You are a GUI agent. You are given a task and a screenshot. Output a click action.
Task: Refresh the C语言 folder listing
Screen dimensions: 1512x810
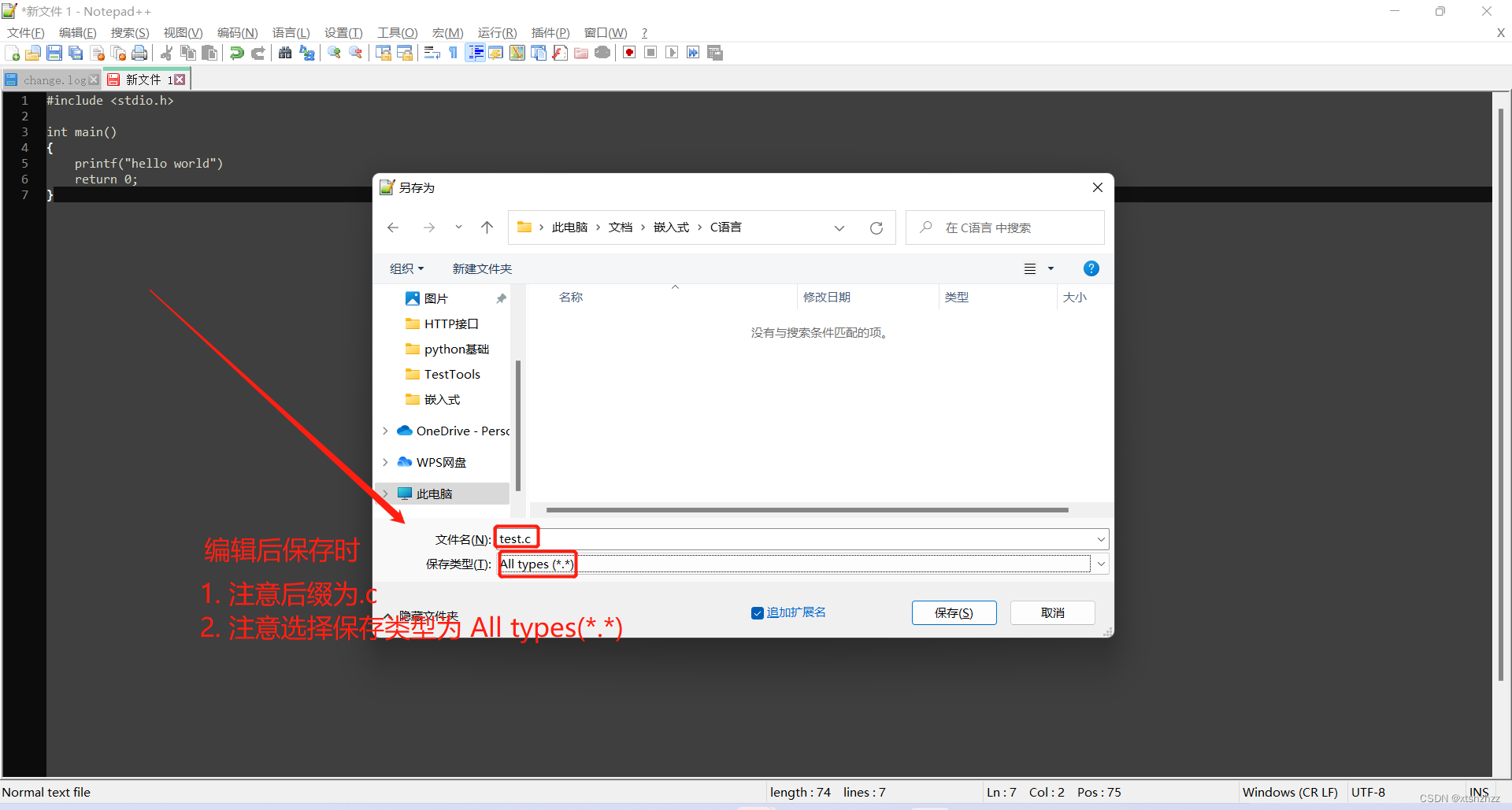click(876, 227)
